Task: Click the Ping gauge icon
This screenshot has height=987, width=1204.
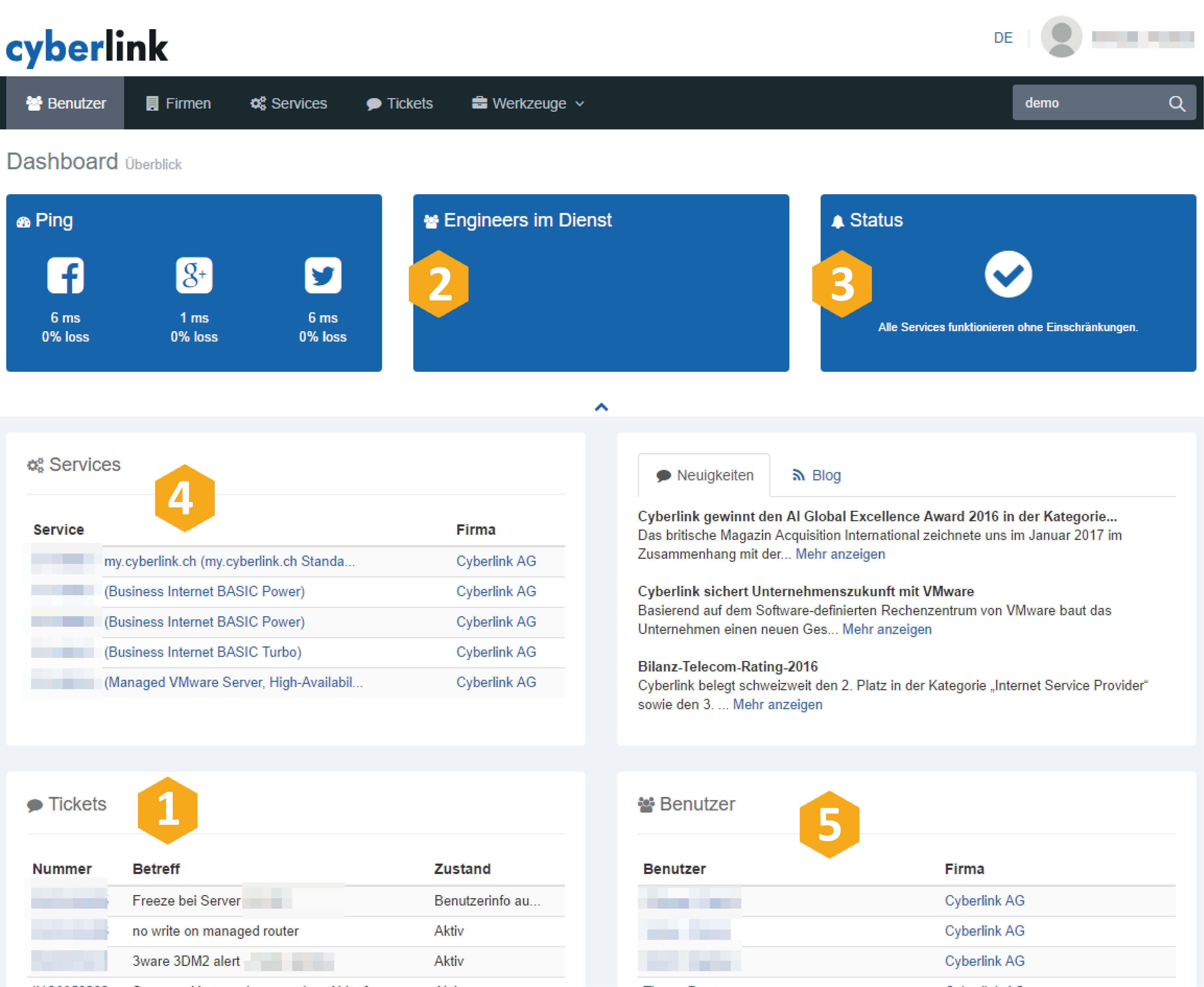Action: point(23,222)
